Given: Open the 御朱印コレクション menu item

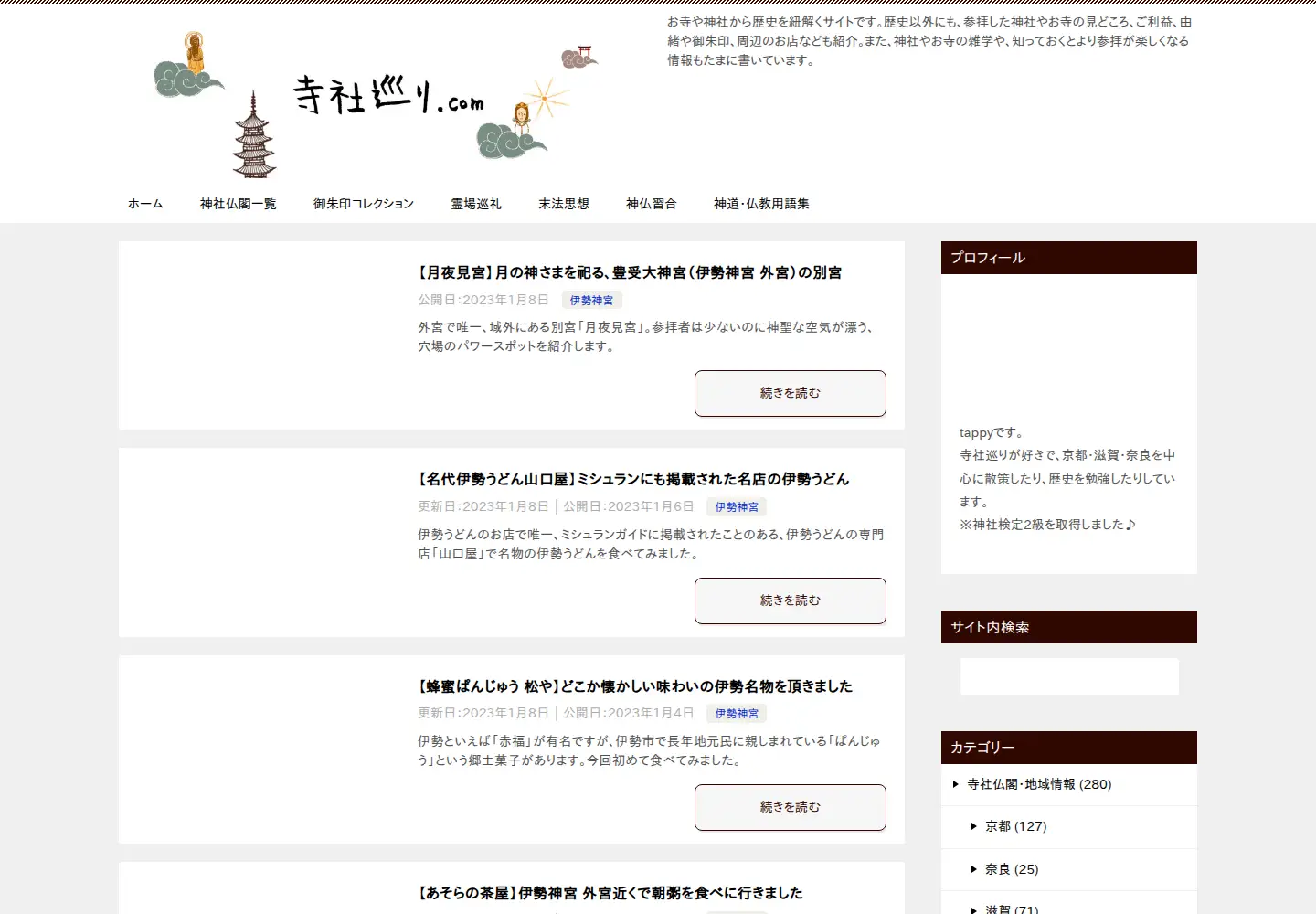Looking at the screenshot, I should point(364,204).
